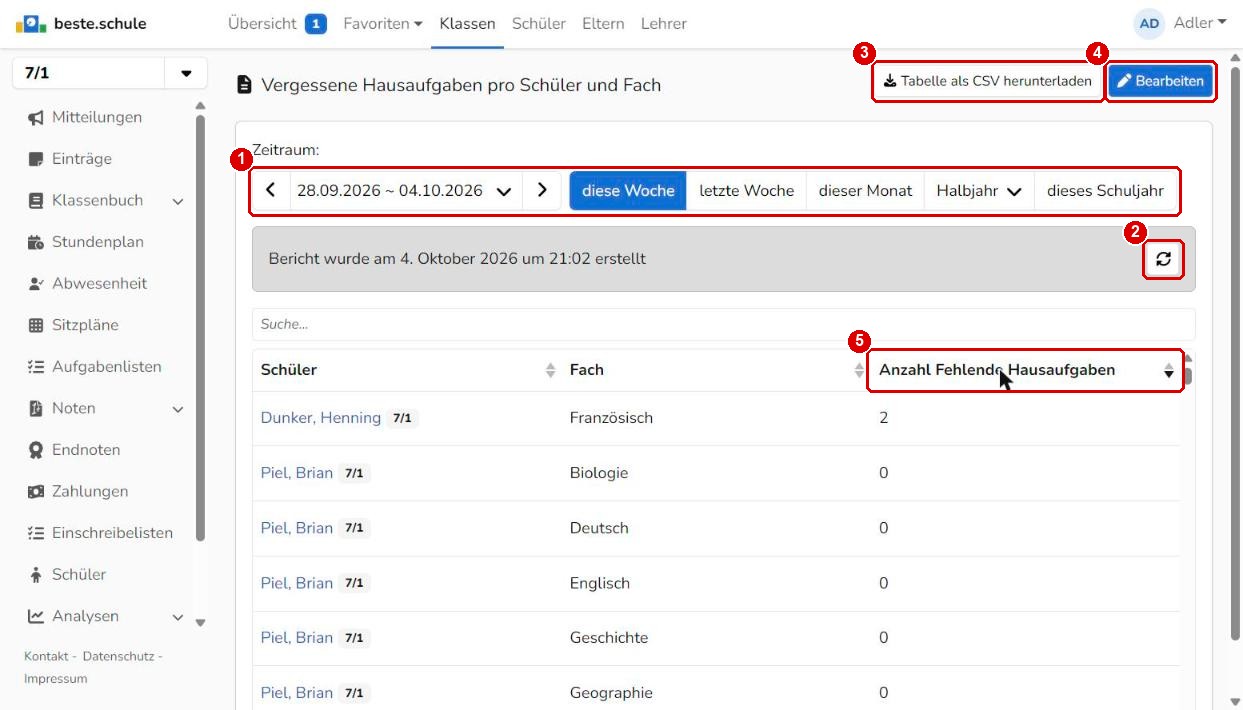Click the Suche search field
The image size is (1243, 710).
[723, 324]
